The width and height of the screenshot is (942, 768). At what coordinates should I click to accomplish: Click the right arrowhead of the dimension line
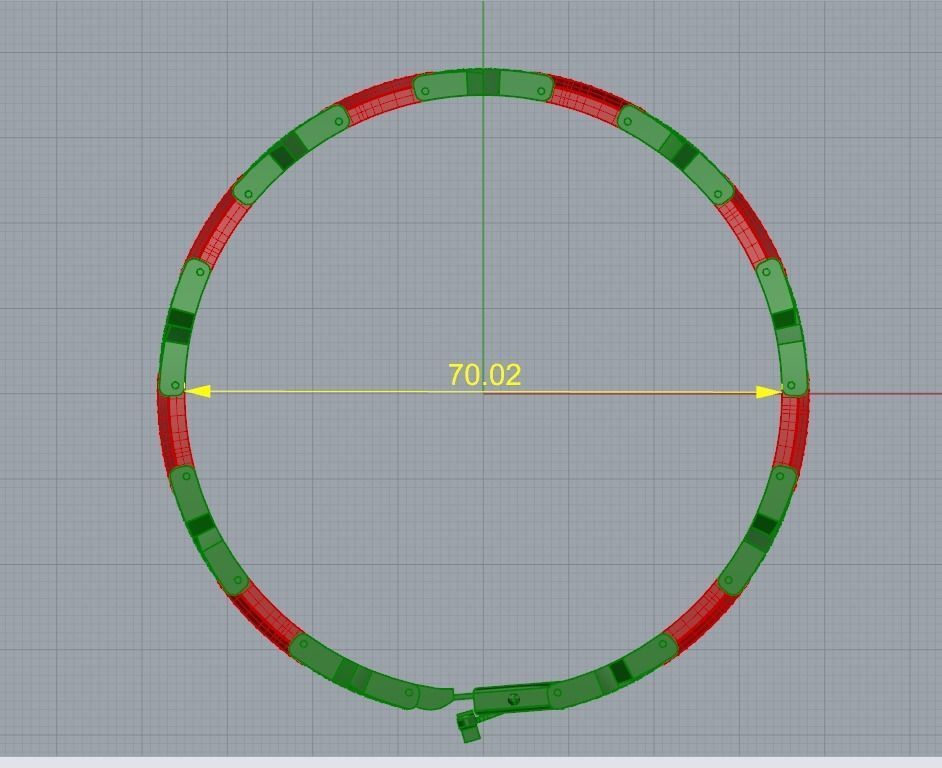click(769, 392)
